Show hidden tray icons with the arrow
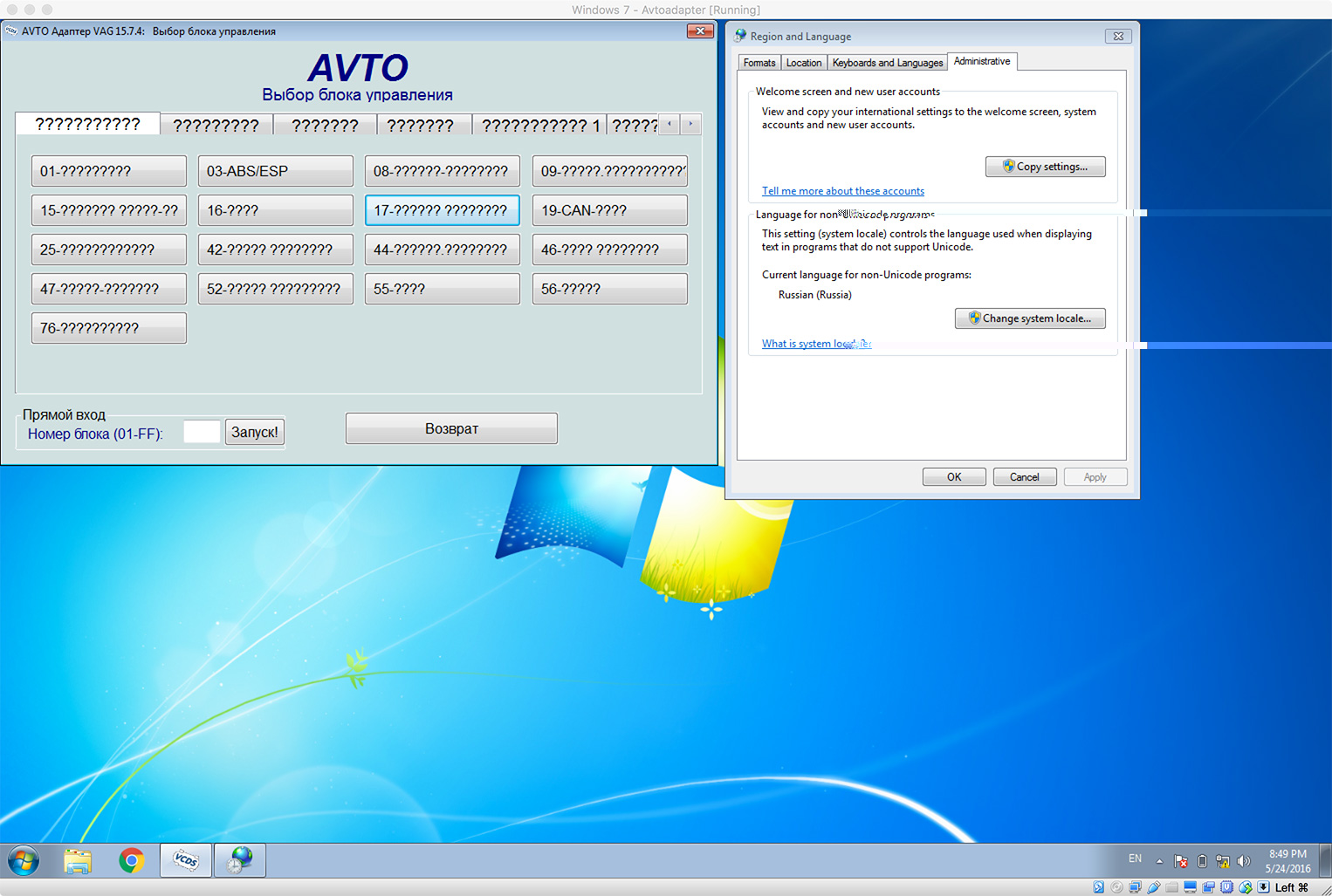 [1159, 861]
